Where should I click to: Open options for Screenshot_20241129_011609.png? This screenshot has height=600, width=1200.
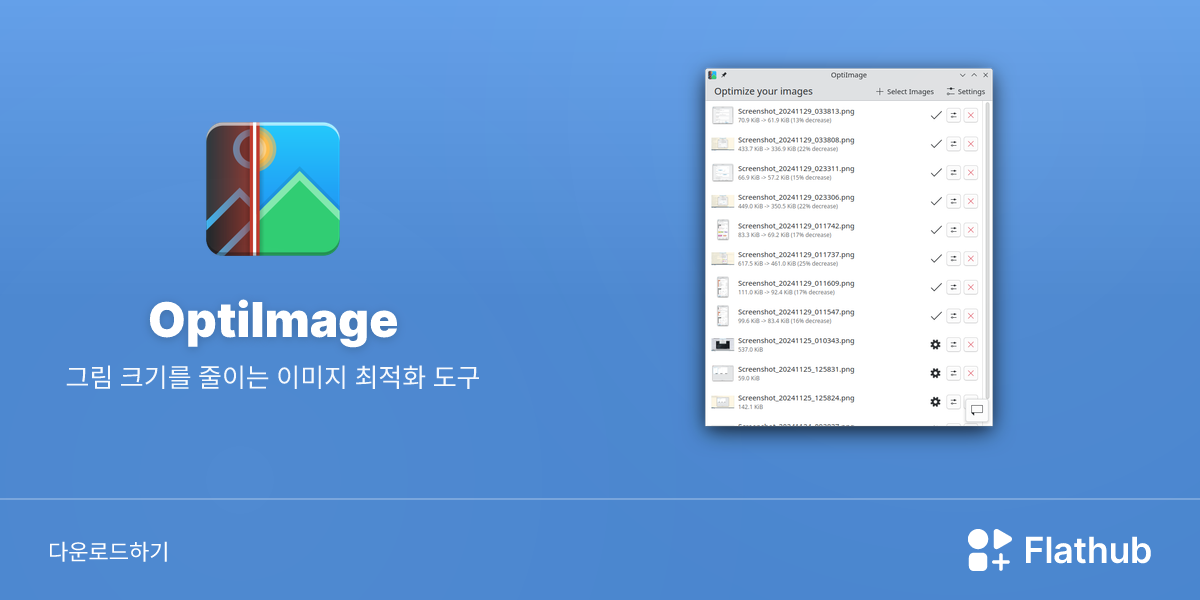(x=954, y=287)
